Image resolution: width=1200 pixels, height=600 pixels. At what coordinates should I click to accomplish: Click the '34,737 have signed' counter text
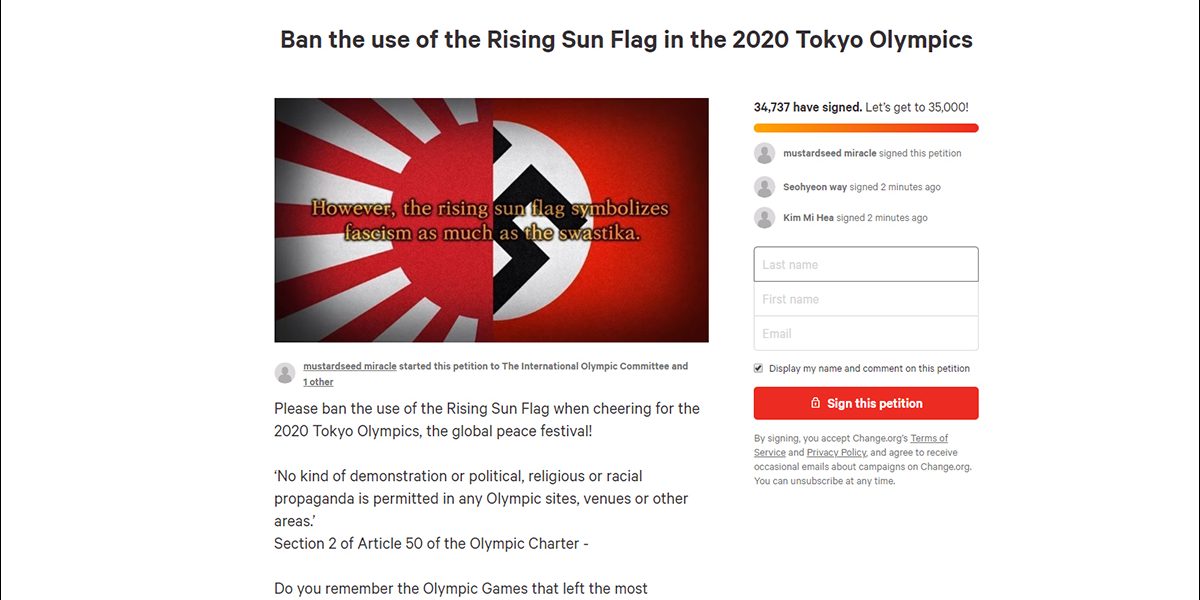[806, 106]
